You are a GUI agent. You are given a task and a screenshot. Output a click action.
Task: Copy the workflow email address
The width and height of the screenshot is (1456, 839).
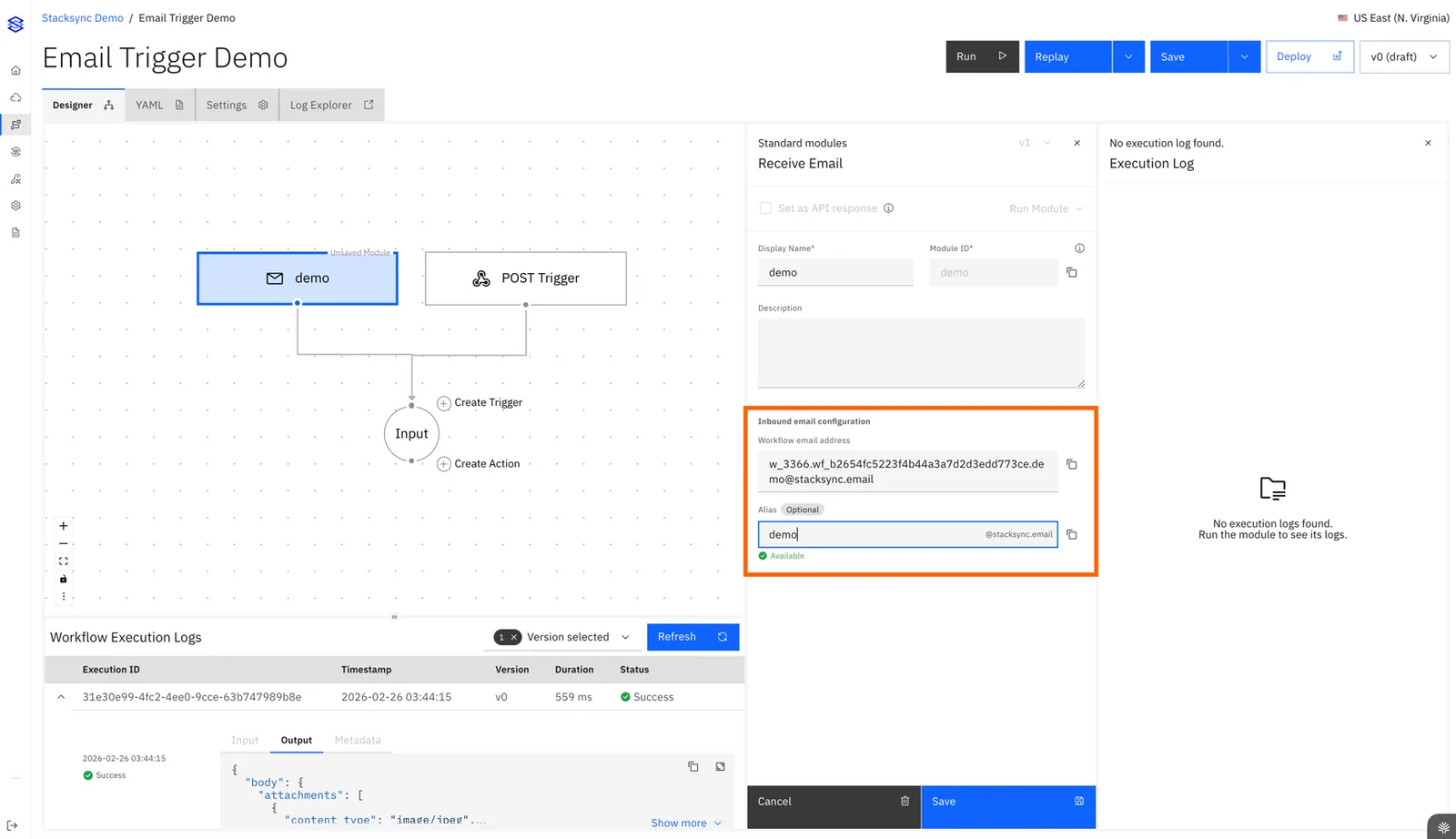[1072, 464]
